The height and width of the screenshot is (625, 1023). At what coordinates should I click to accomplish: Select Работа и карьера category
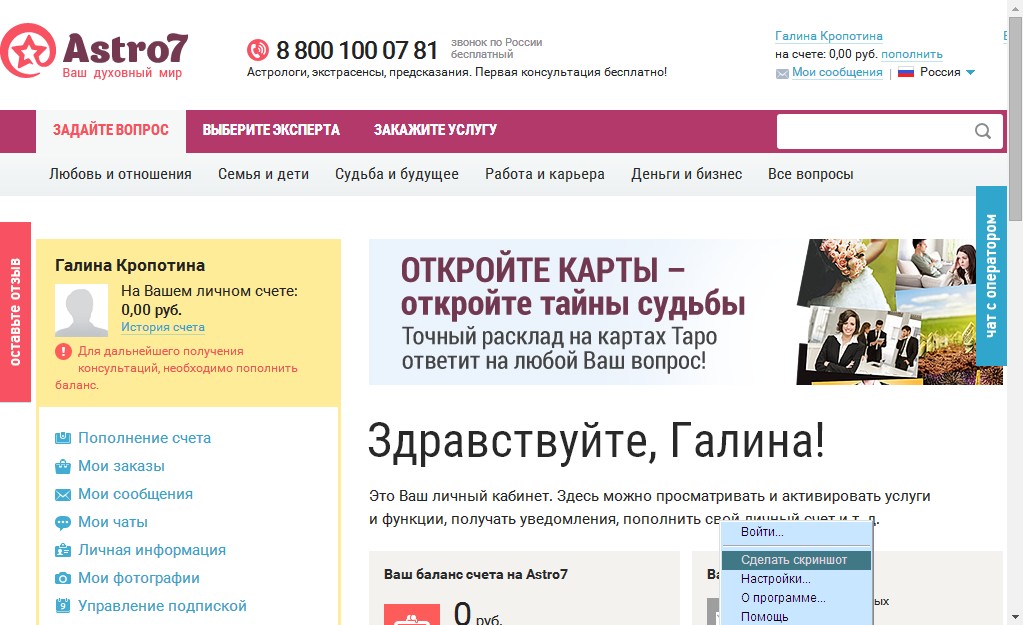pyautogui.click(x=545, y=174)
